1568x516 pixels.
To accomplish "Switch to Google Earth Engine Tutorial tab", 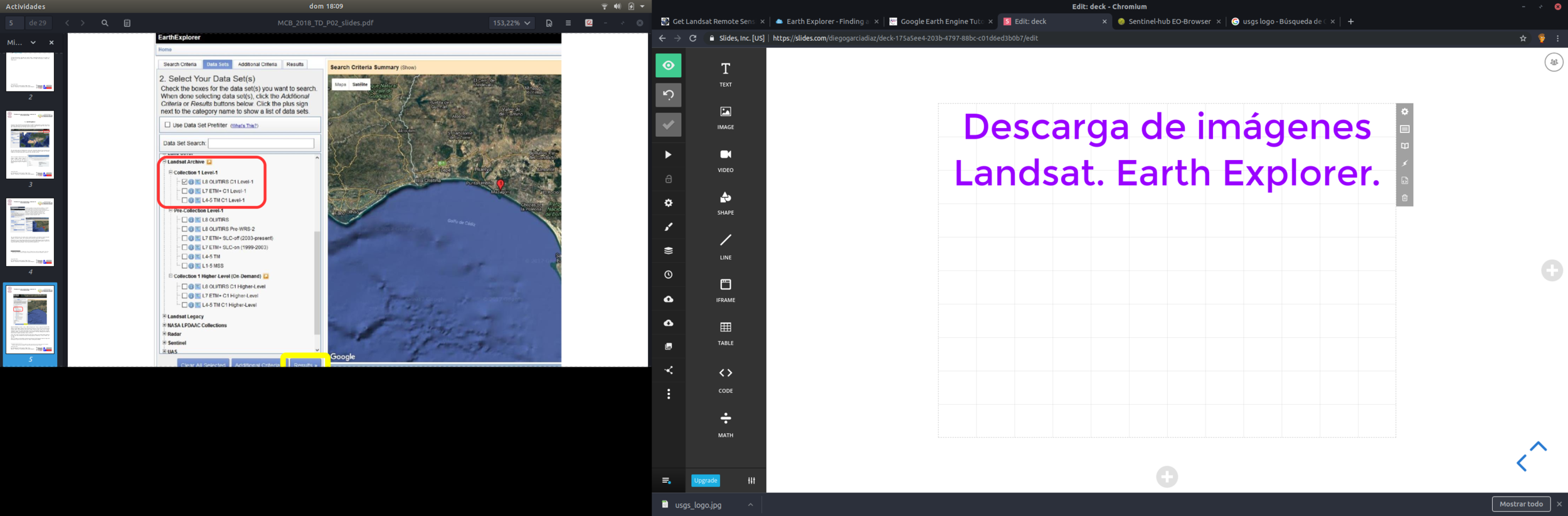I will coord(940,21).
